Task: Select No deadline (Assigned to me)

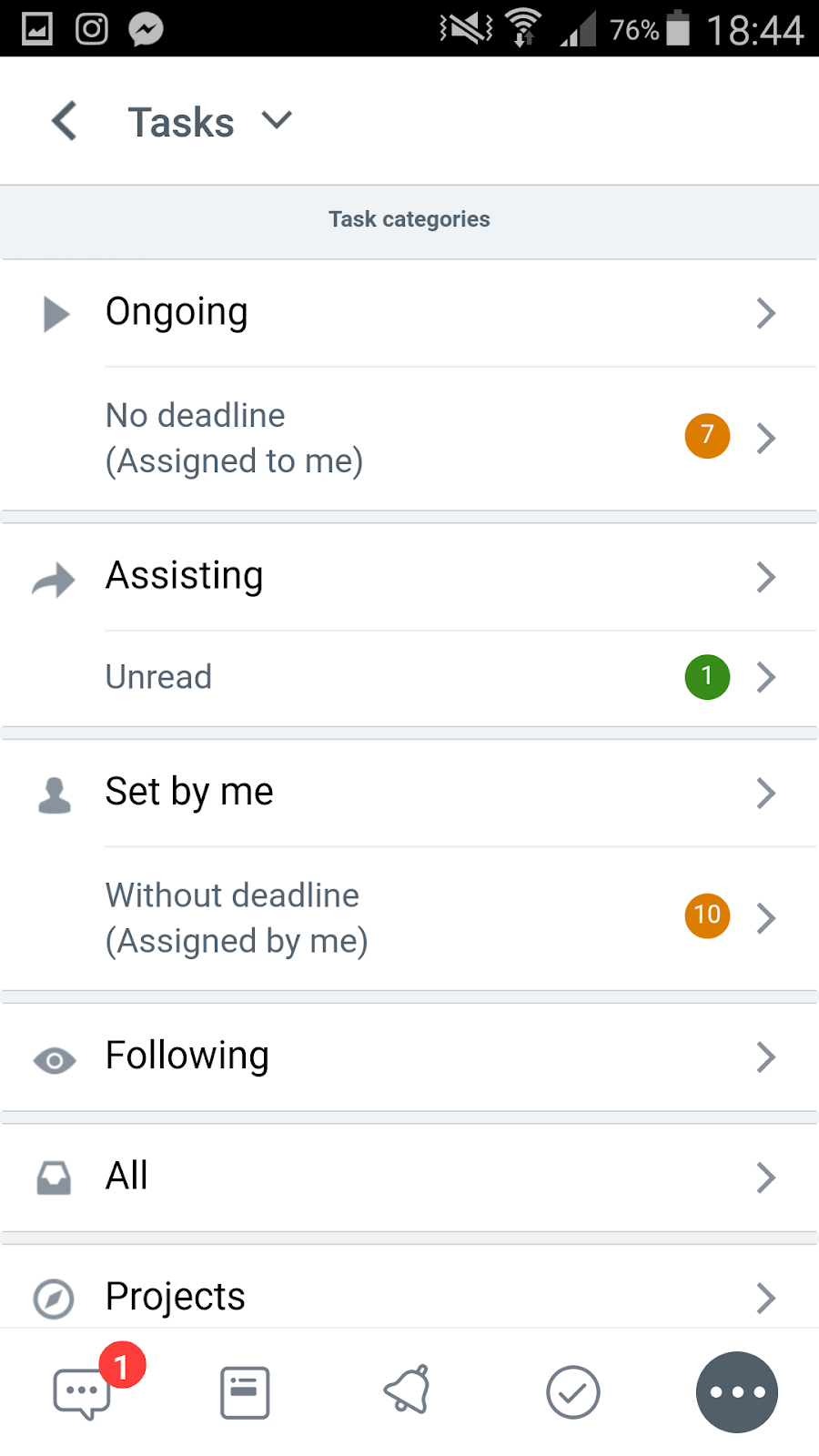Action: pos(460,439)
